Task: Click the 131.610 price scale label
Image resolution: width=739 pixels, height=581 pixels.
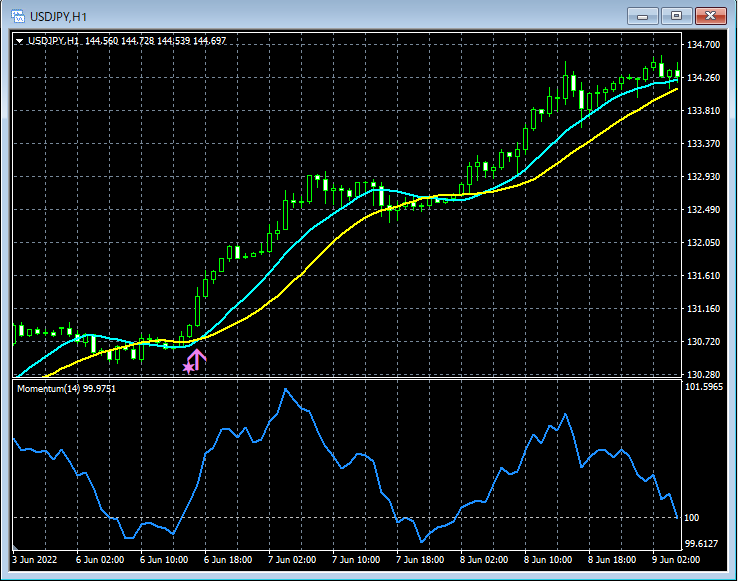Action: (x=704, y=276)
